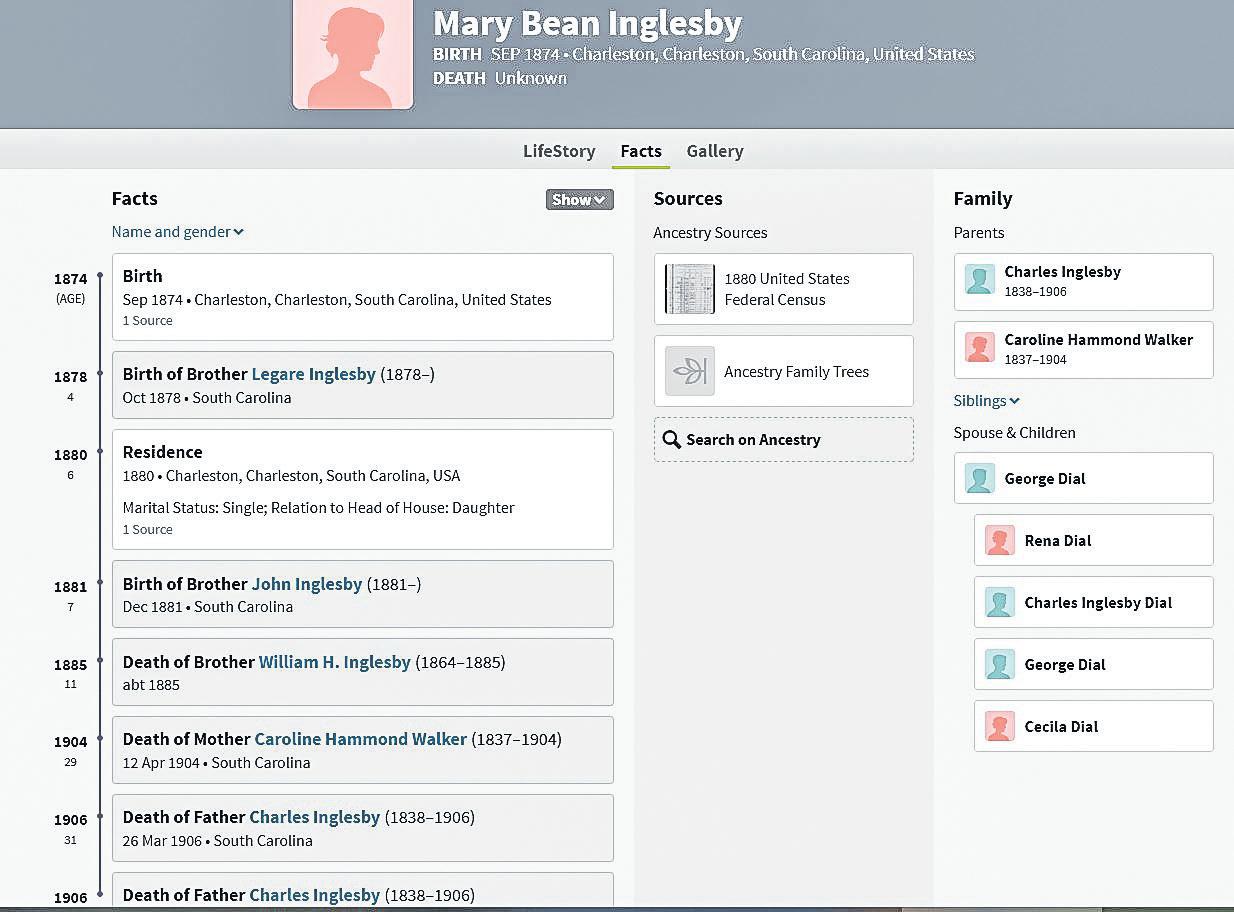
Task: Select the 1880 Residence fact card
Action: (x=362, y=489)
